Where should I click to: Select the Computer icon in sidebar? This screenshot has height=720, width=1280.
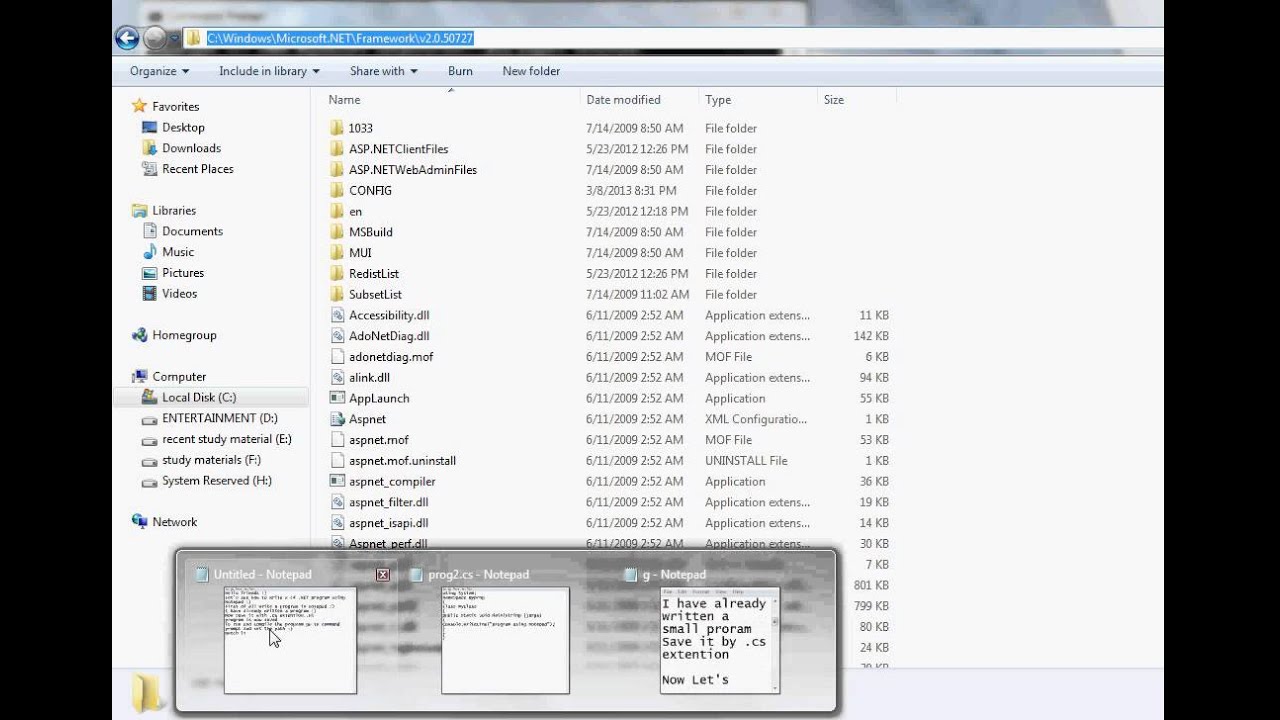[140, 377]
